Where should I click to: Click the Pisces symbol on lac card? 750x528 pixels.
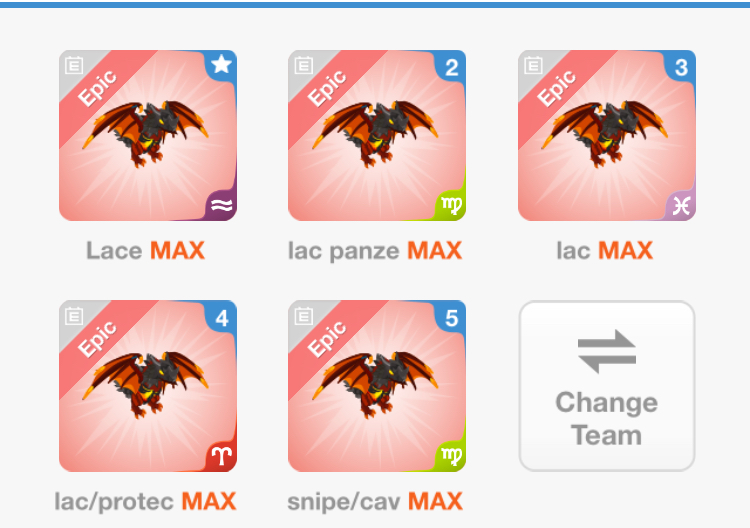coord(681,206)
